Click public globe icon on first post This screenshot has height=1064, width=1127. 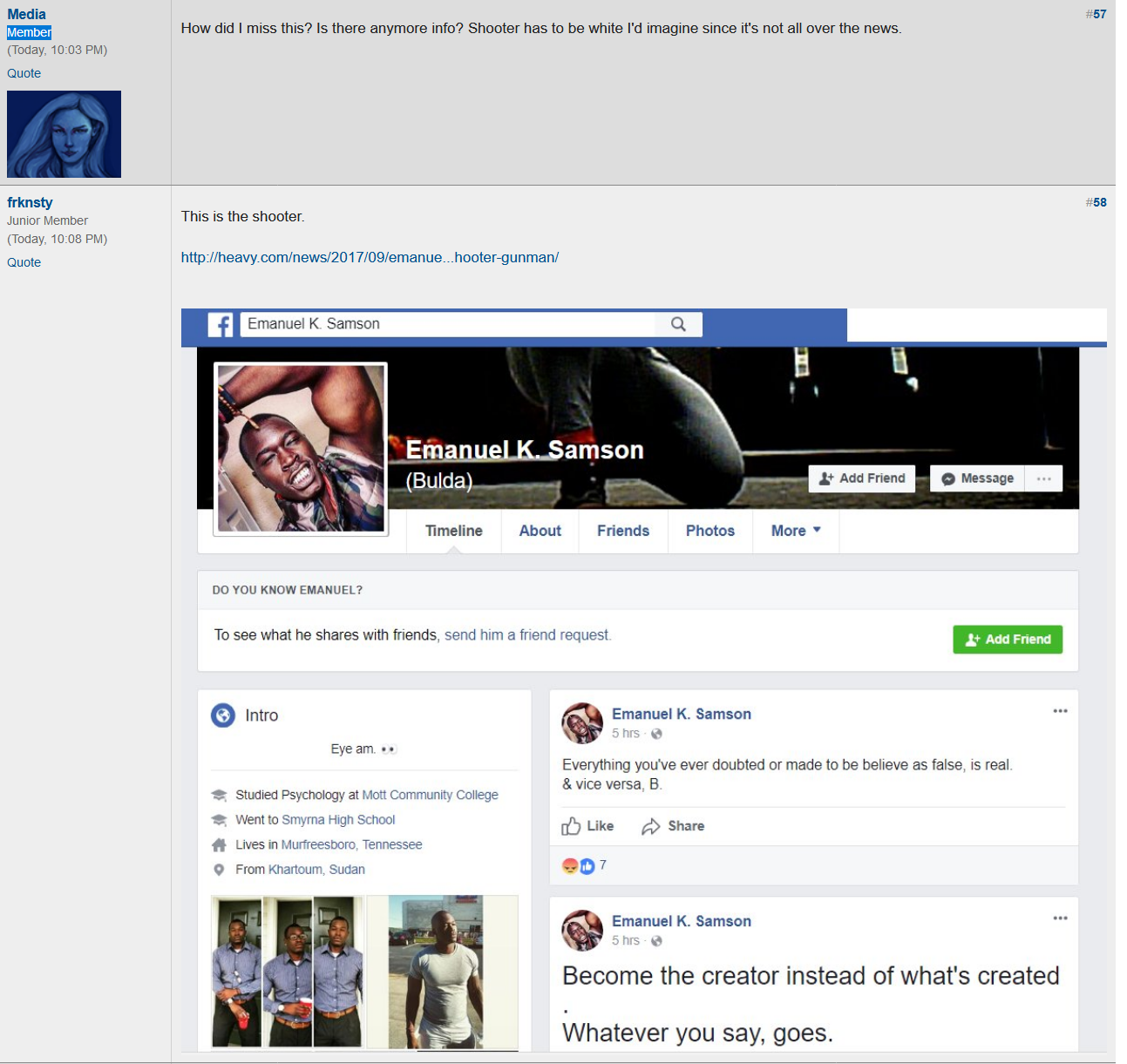pos(656,734)
